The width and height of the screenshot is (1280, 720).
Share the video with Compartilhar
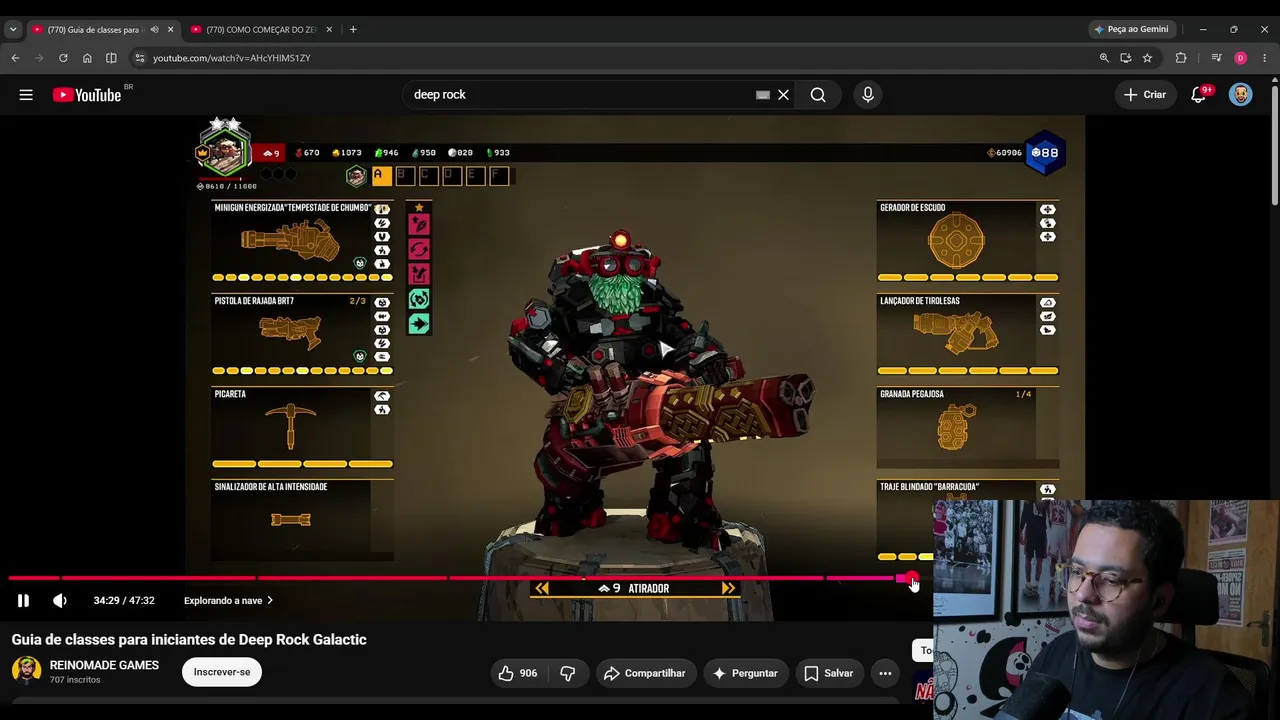(645, 673)
